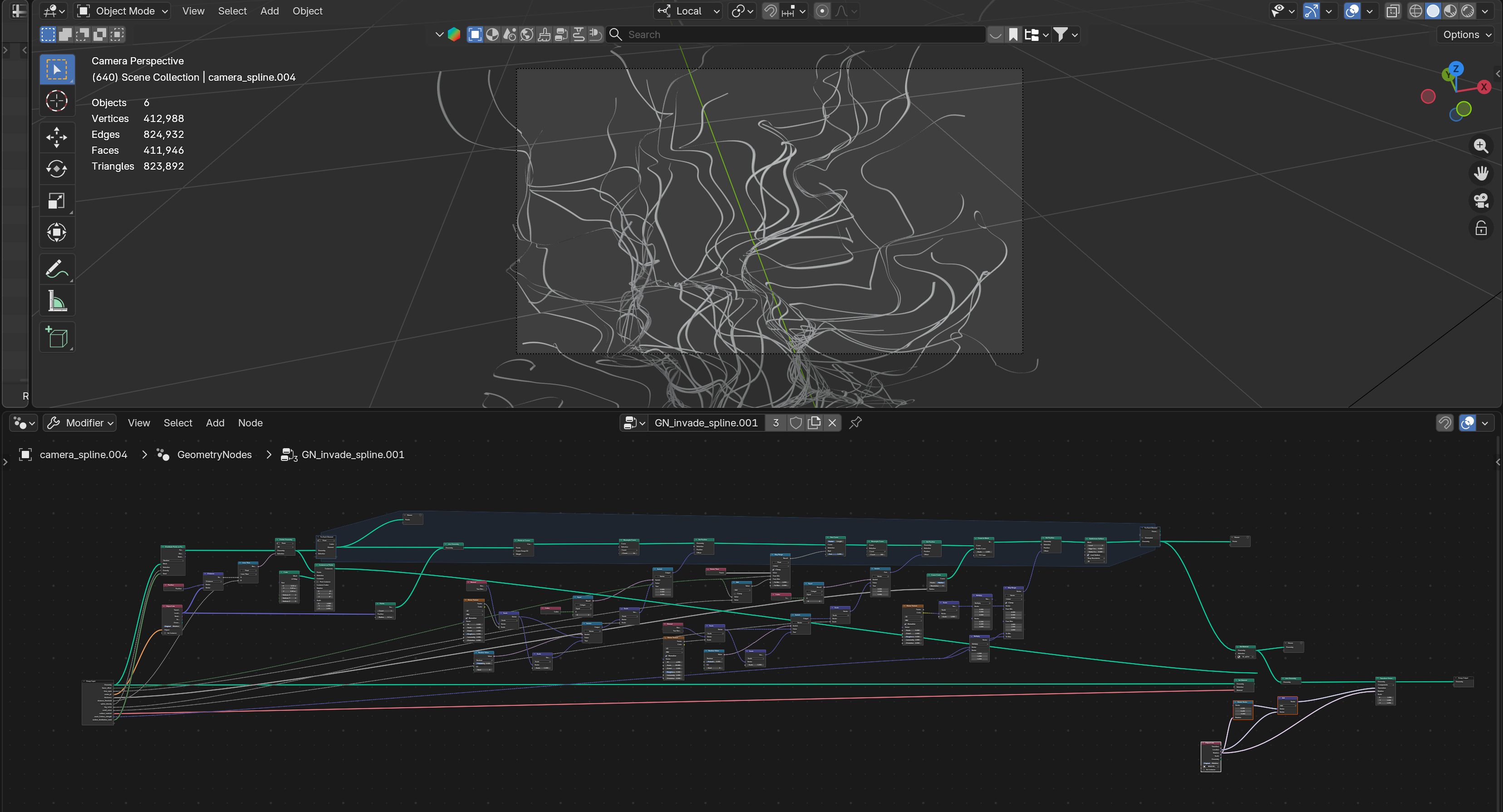Choose the Rotate tool
Screen dimensions: 1503x812
57,169
